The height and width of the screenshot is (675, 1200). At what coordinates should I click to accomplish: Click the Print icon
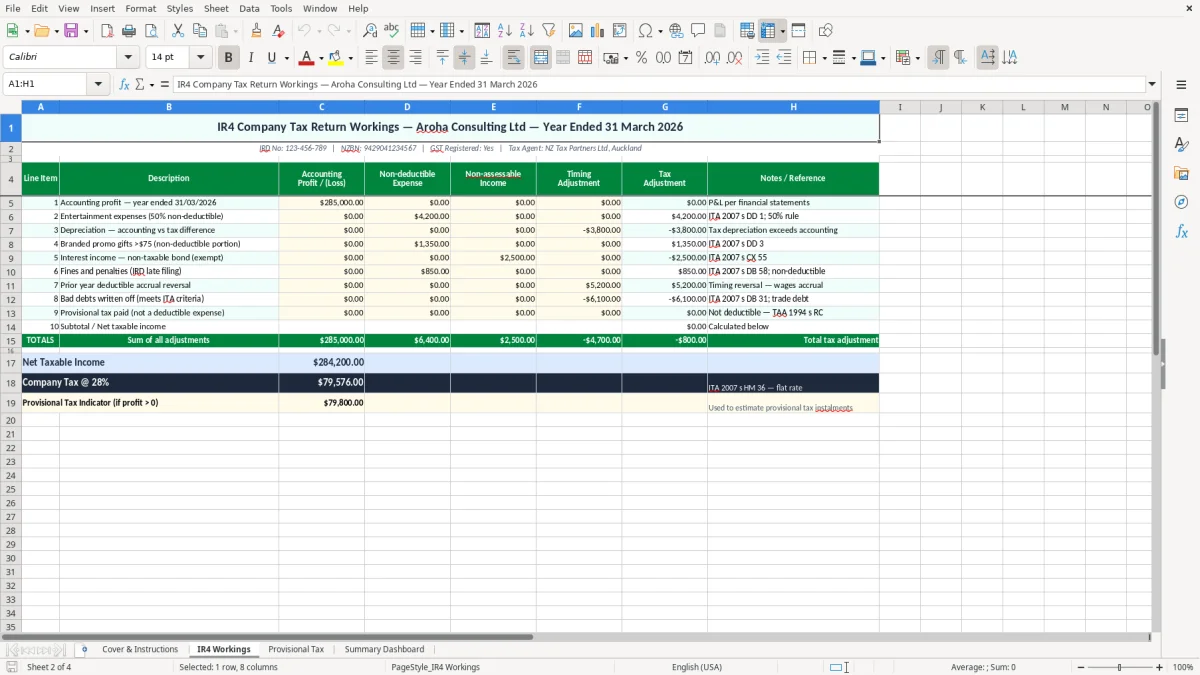click(128, 31)
